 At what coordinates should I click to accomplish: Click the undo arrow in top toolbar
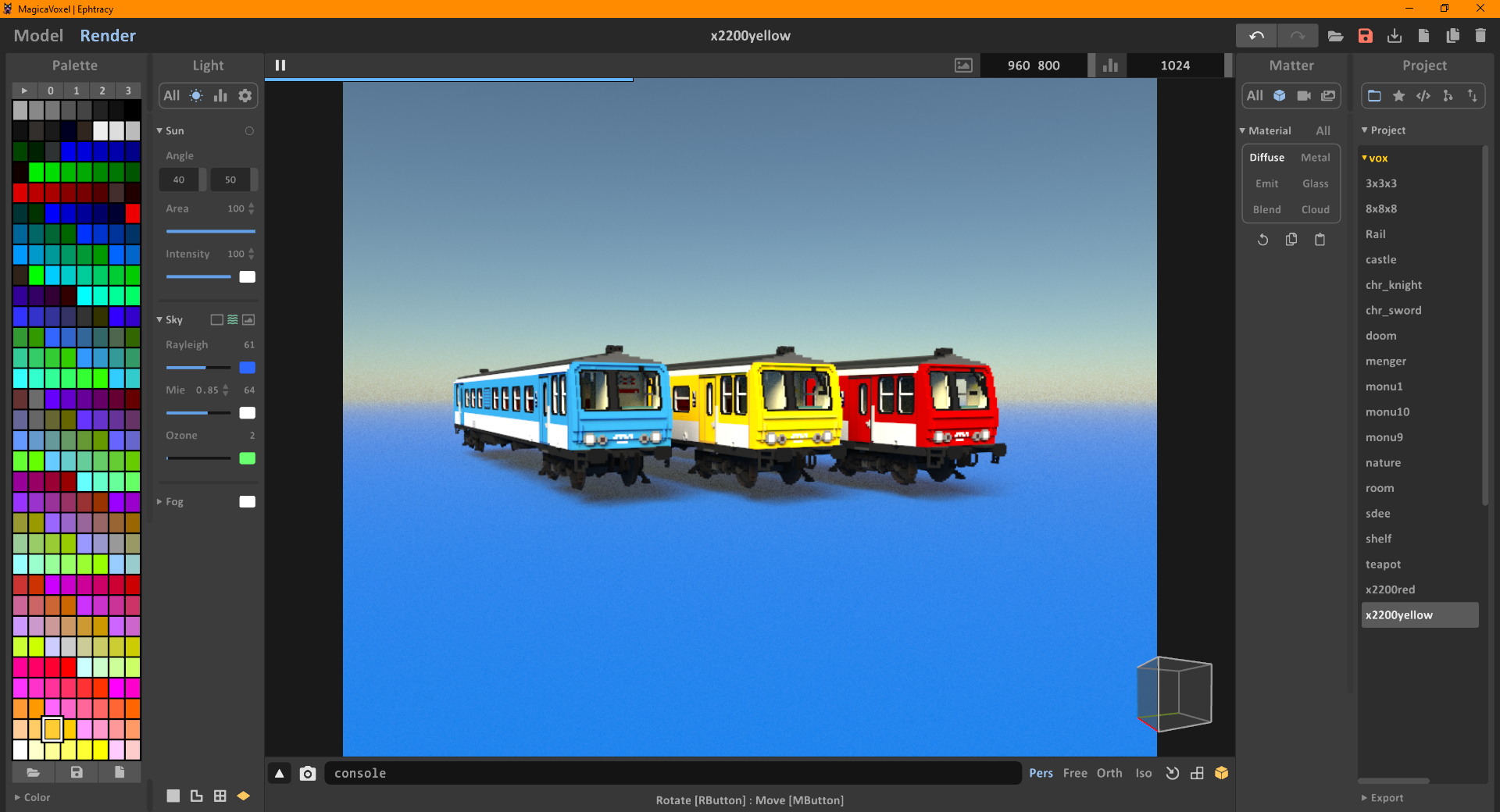pyautogui.click(x=1256, y=36)
